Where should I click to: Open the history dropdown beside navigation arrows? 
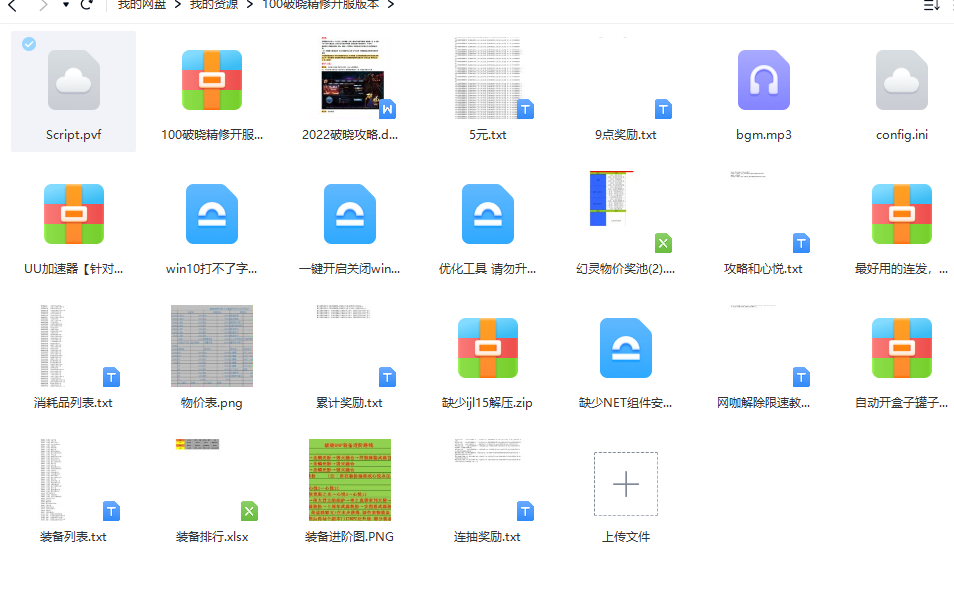click(65, 7)
